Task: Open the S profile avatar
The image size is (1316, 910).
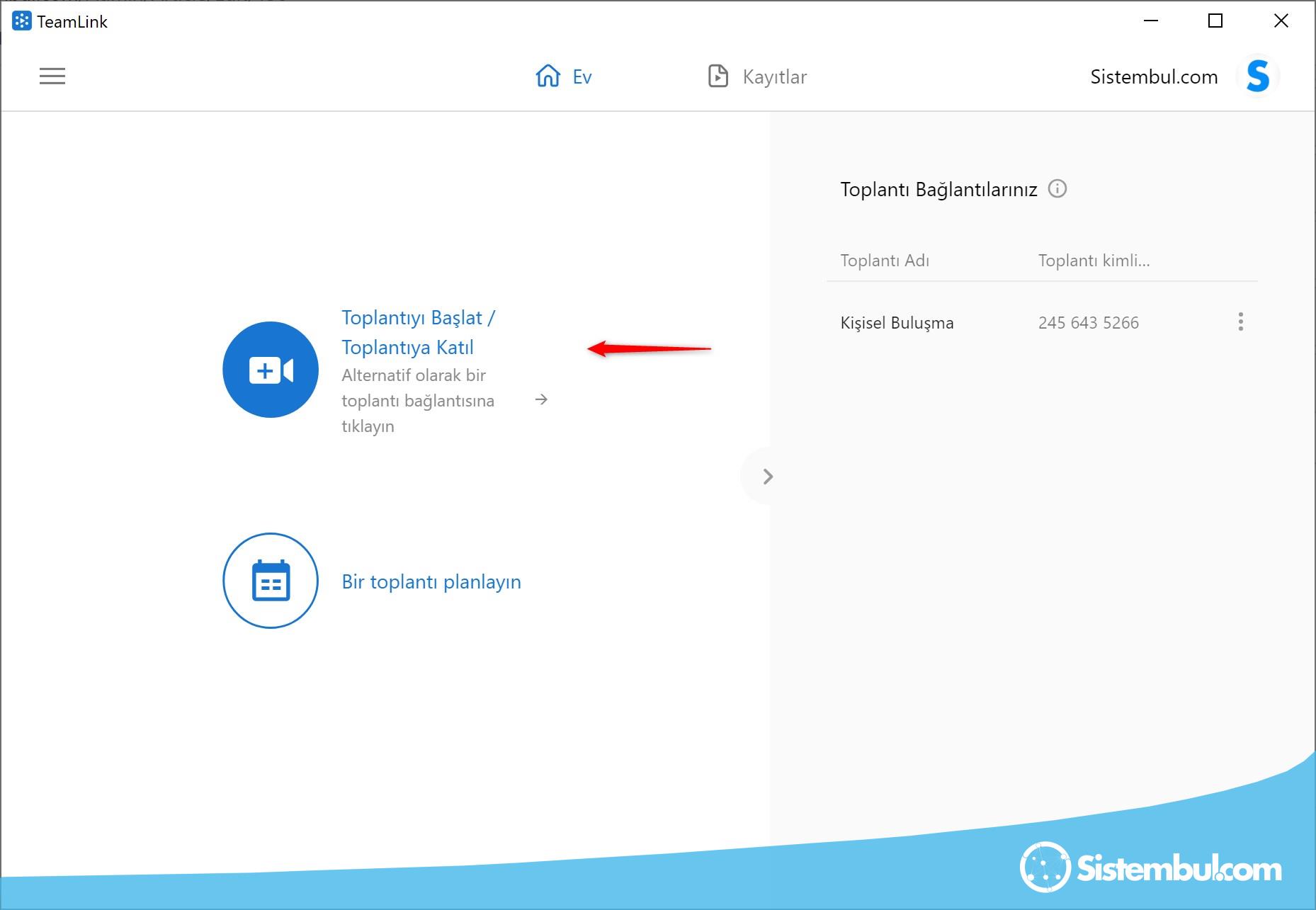Action: click(1258, 76)
